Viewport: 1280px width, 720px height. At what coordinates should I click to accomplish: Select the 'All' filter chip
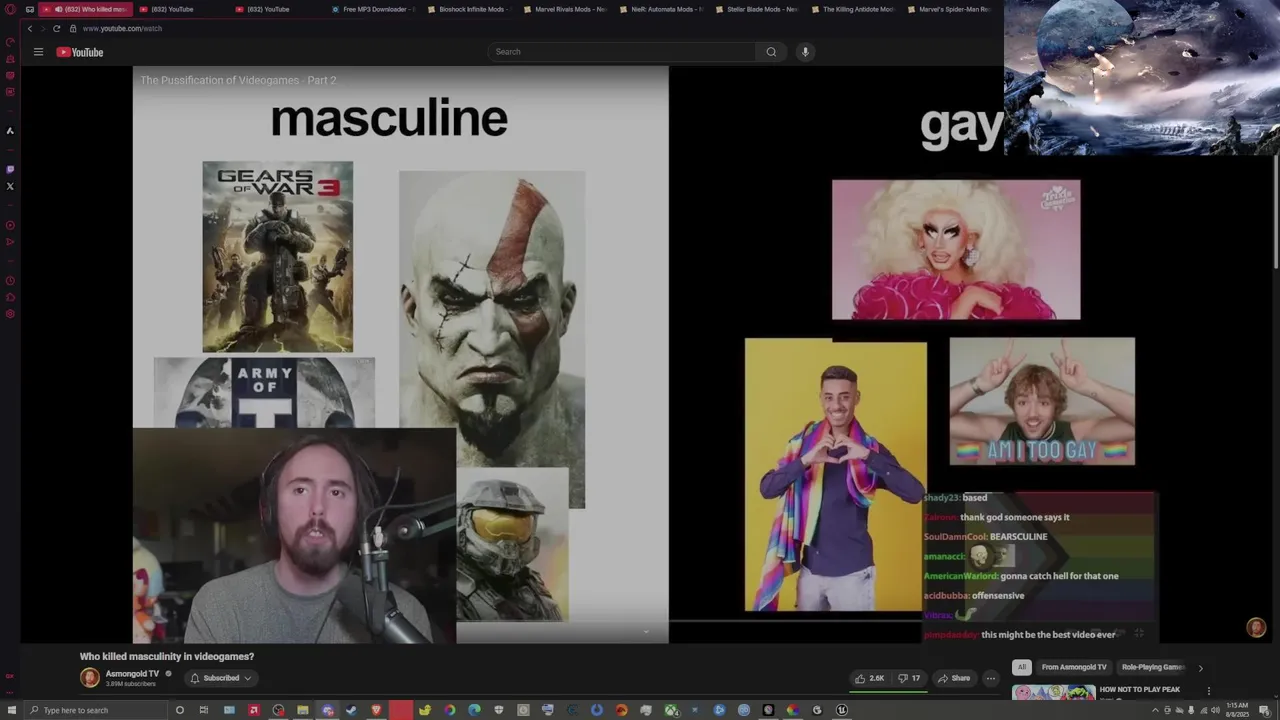1021,667
